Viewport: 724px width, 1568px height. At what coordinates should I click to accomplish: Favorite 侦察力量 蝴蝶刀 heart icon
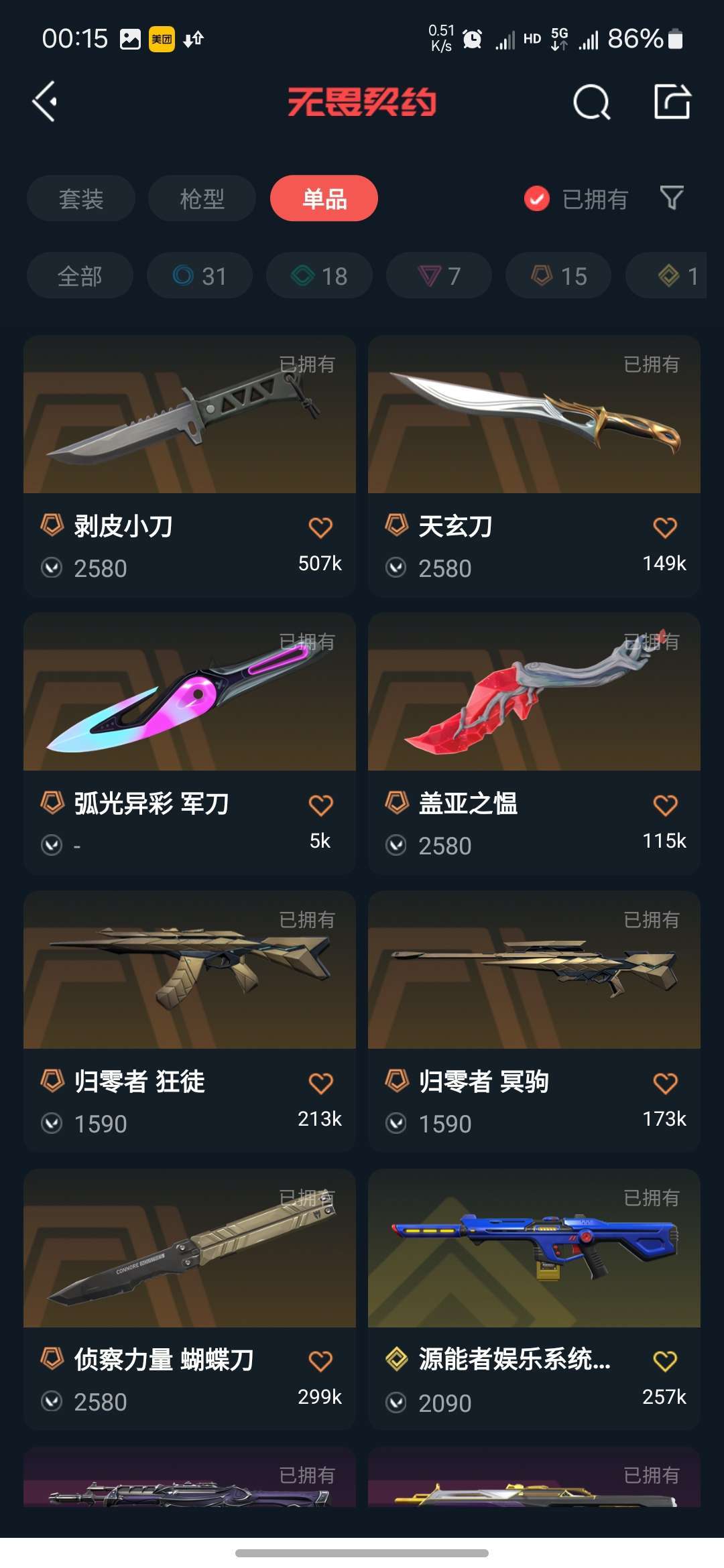coord(320,1361)
